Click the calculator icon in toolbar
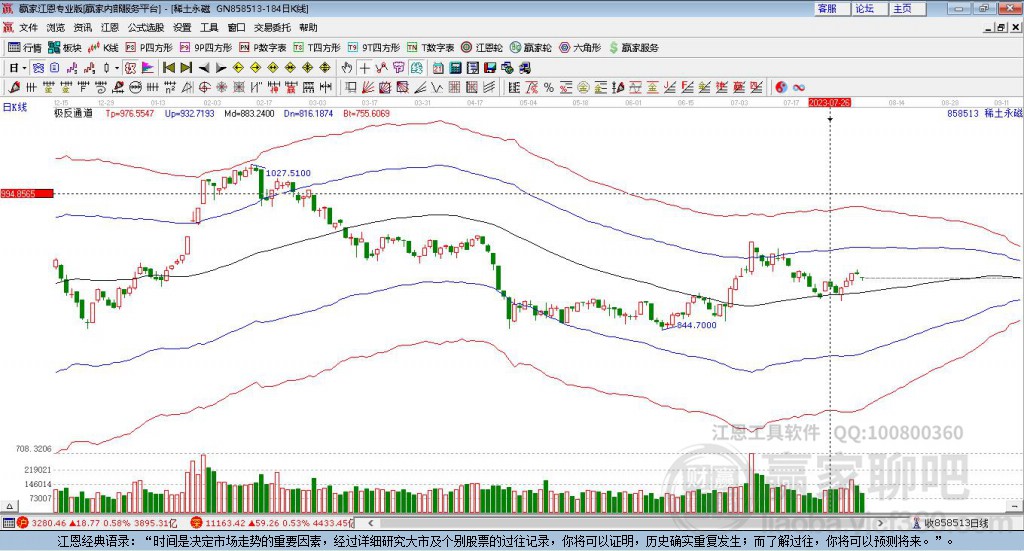 point(455,68)
